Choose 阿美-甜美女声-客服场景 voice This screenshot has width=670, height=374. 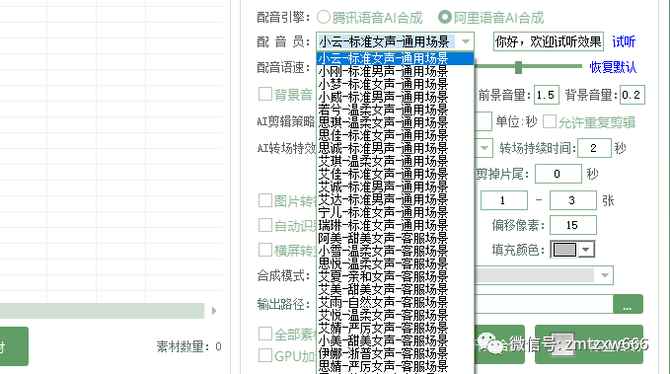coord(395,238)
